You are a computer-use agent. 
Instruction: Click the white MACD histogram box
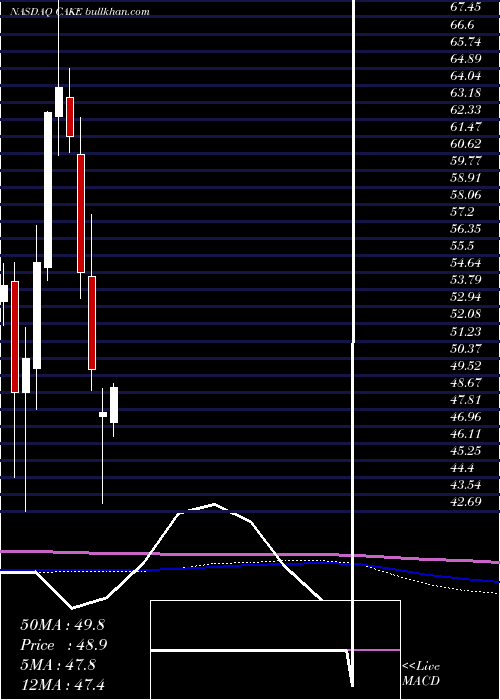(275, 650)
